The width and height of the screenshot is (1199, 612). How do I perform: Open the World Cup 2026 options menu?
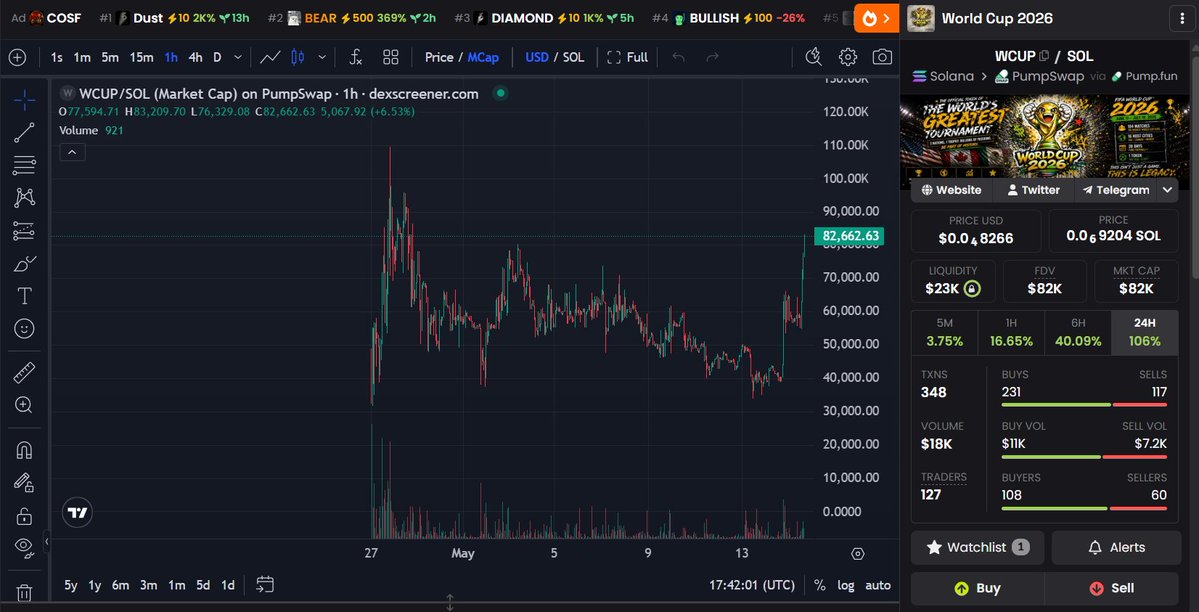coord(1182,19)
